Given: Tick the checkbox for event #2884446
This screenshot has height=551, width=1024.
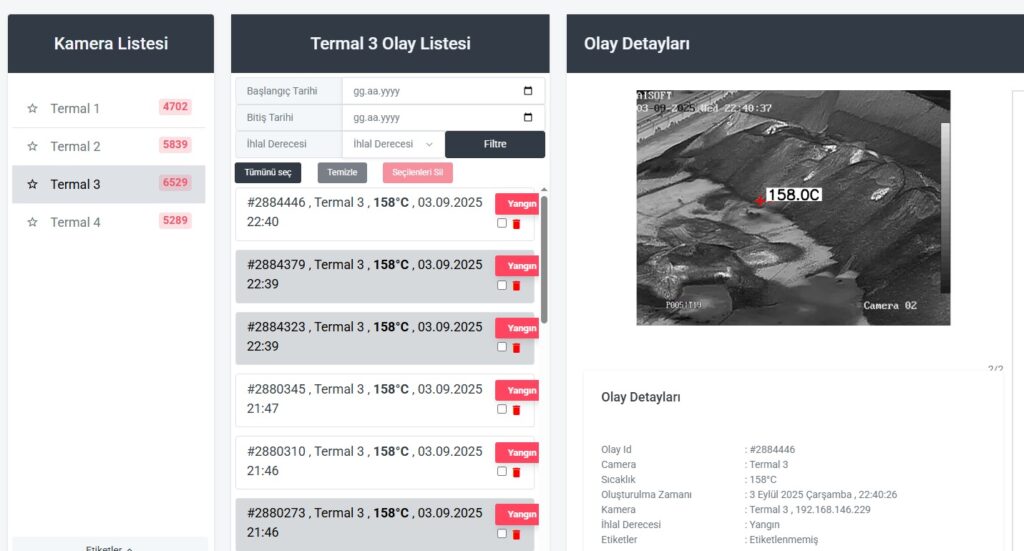Looking at the screenshot, I should tap(502, 224).
